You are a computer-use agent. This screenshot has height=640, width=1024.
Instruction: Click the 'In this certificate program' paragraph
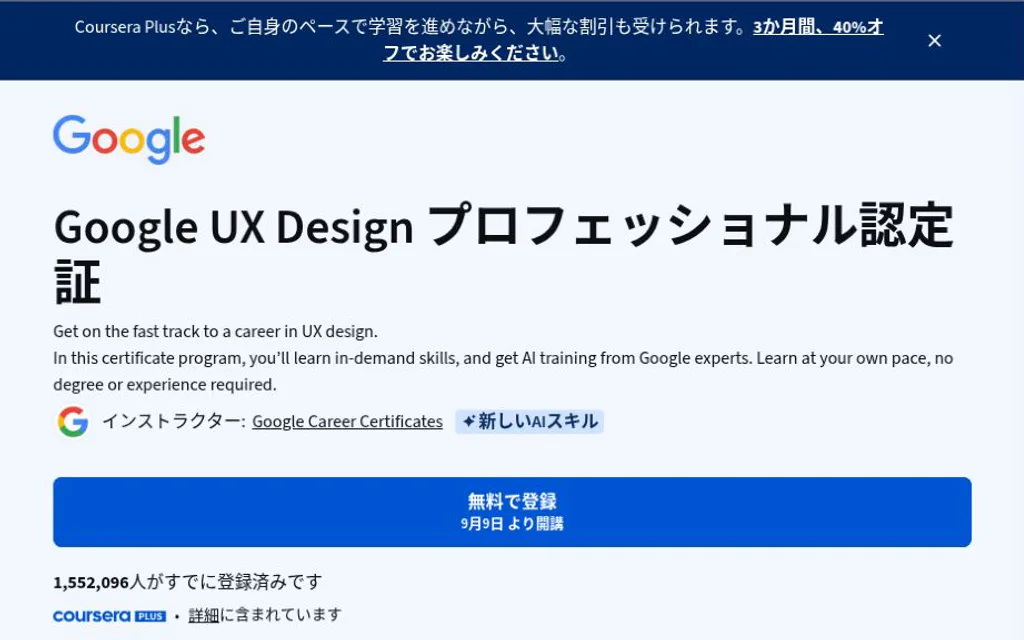(x=503, y=371)
